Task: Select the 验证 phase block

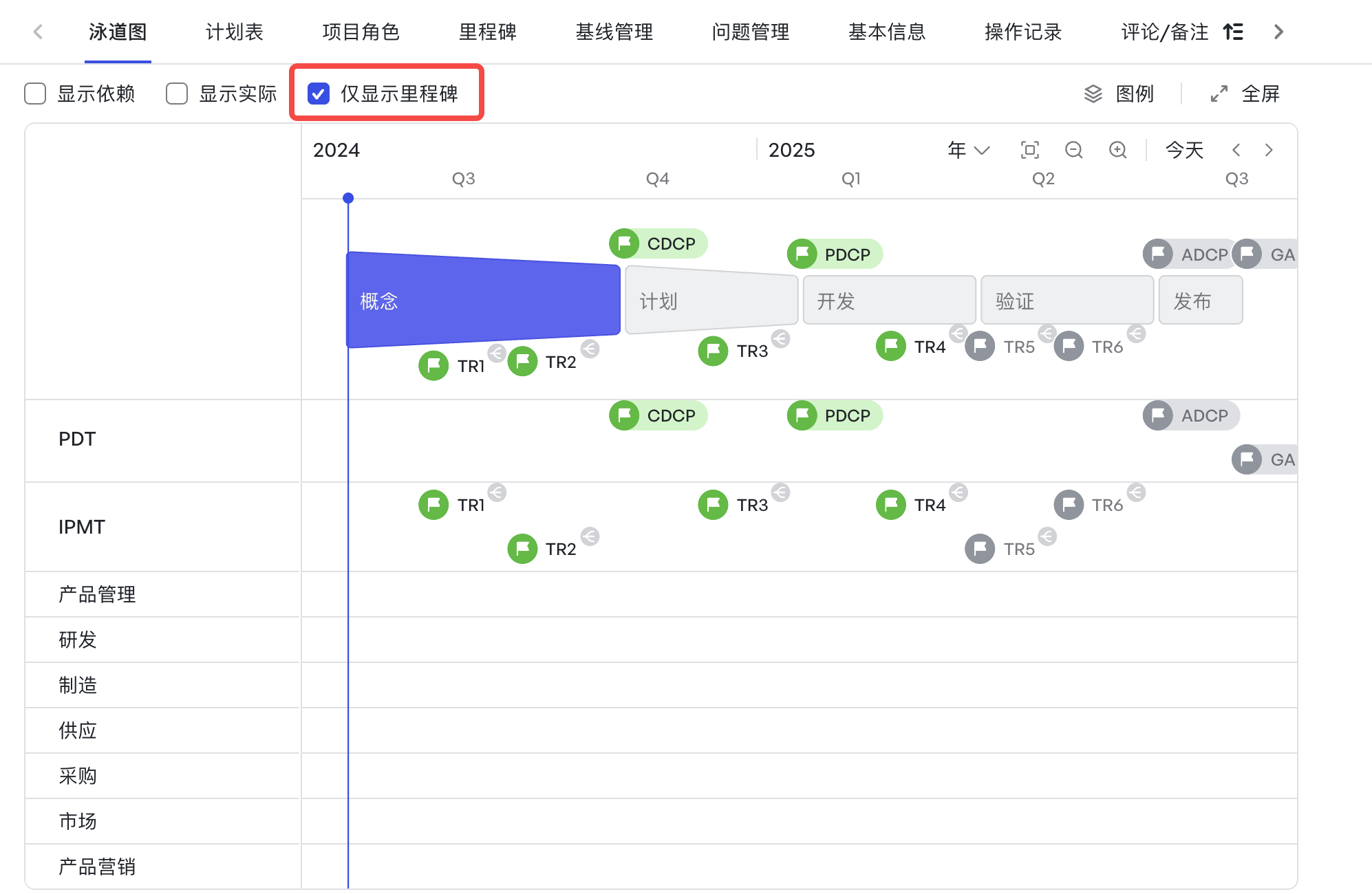Action: click(1066, 300)
